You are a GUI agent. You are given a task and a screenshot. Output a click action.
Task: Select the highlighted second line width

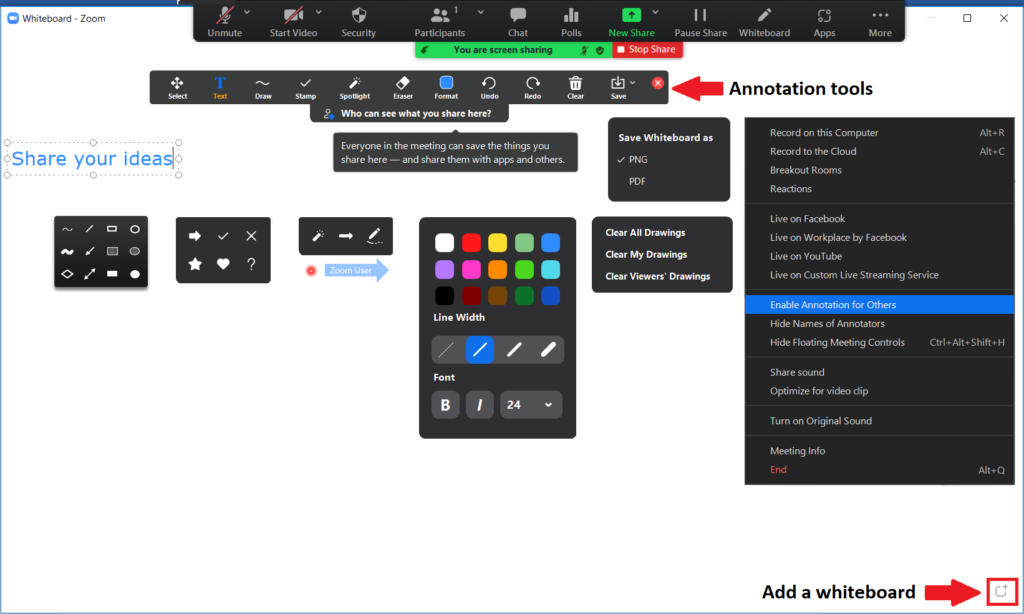479,350
